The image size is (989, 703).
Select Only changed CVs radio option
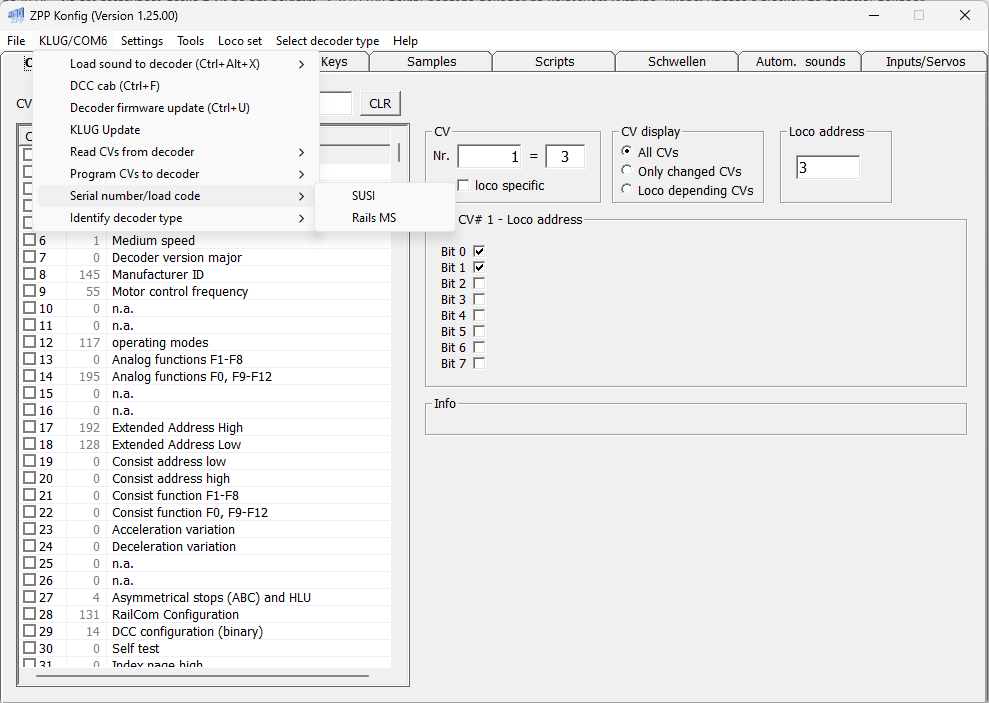tap(627, 171)
